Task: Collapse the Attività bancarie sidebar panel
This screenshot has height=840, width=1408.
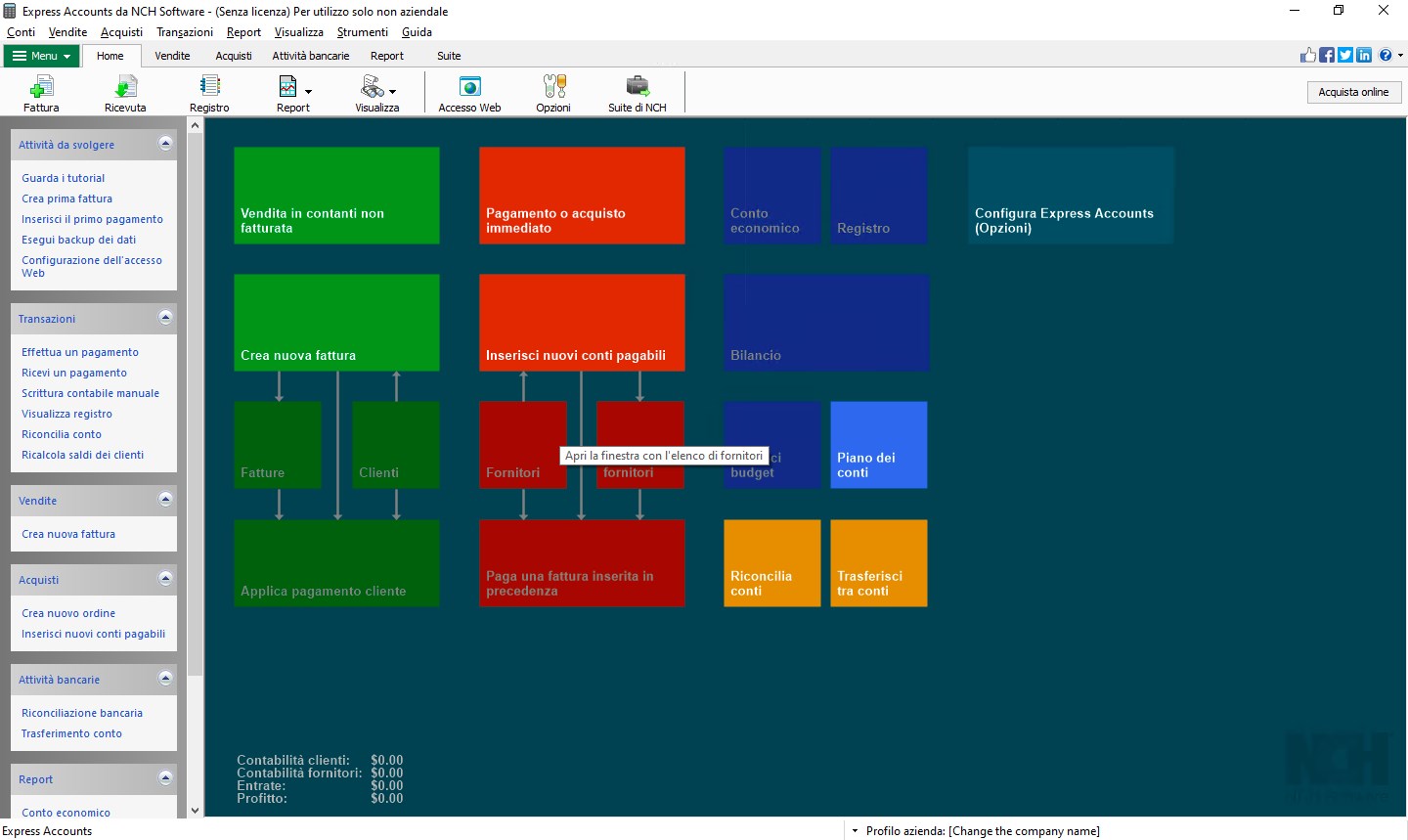Action: coord(165,679)
